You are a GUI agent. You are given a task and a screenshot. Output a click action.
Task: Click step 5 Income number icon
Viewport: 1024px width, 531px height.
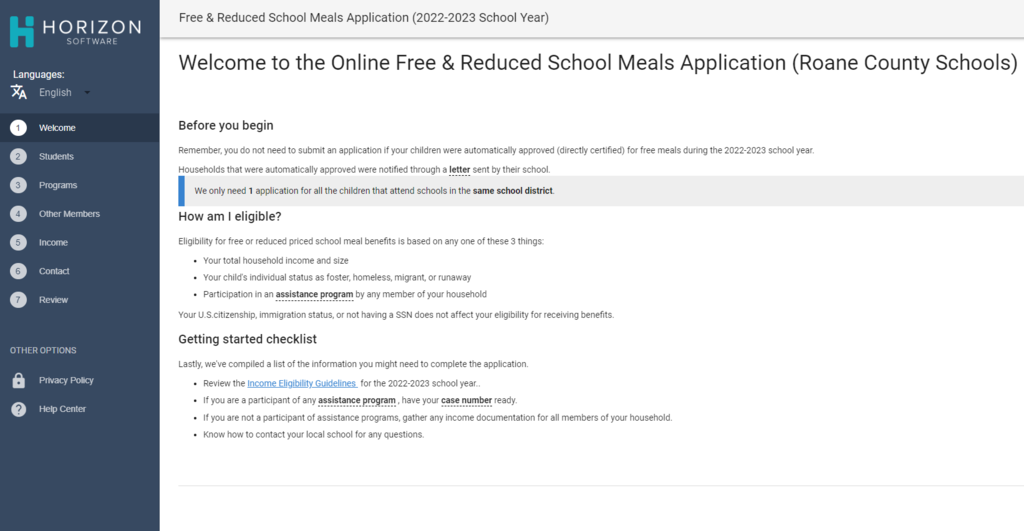pyautogui.click(x=18, y=242)
